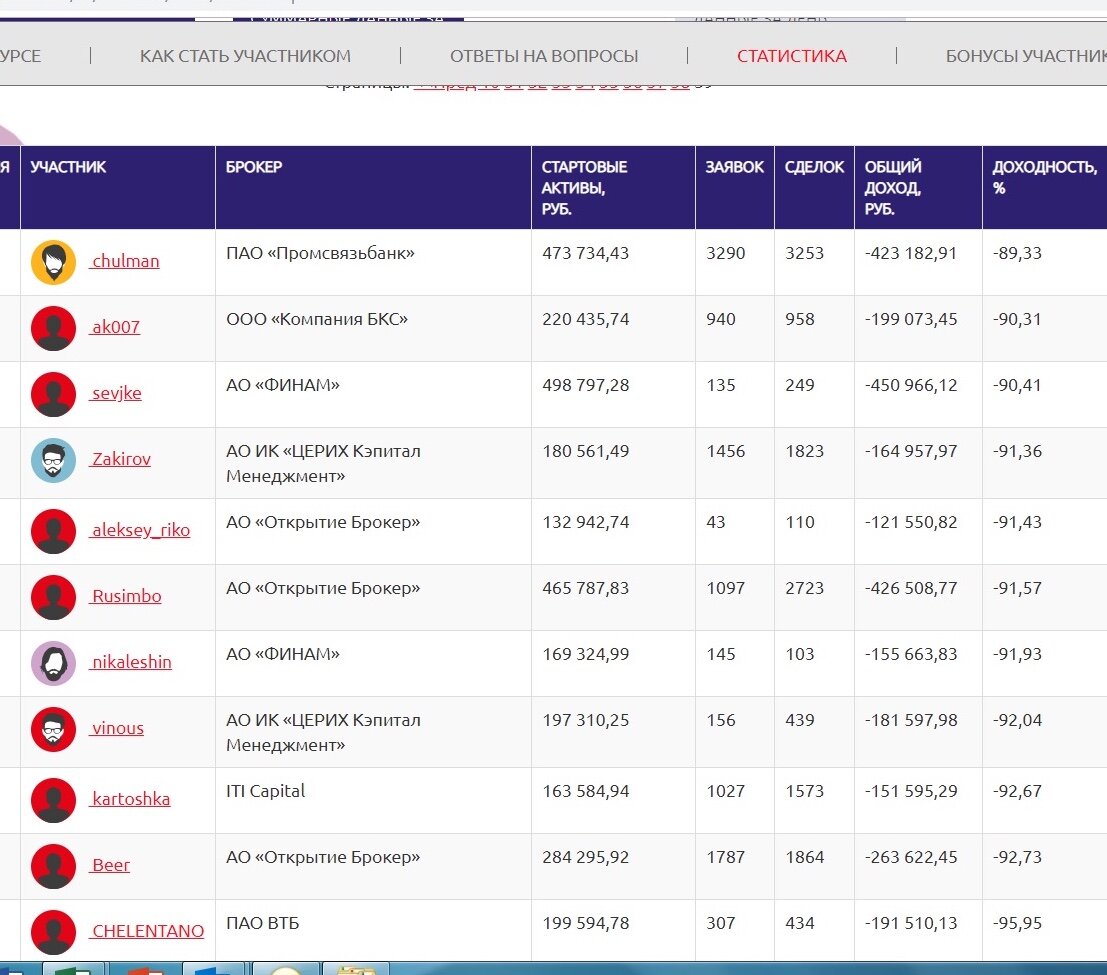Select start assets value 132 942,74

click(x=585, y=522)
